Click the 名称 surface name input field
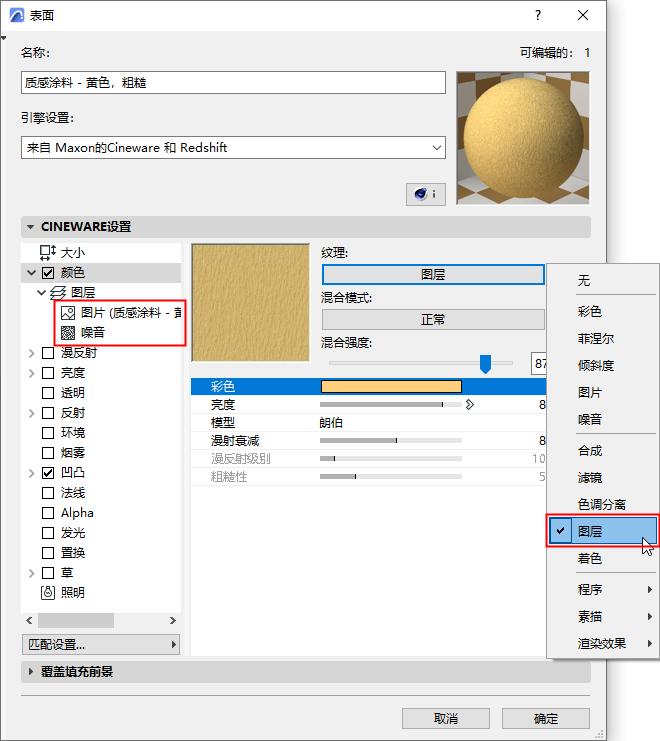Image resolution: width=660 pixels, height=741 pixels. 233,83
